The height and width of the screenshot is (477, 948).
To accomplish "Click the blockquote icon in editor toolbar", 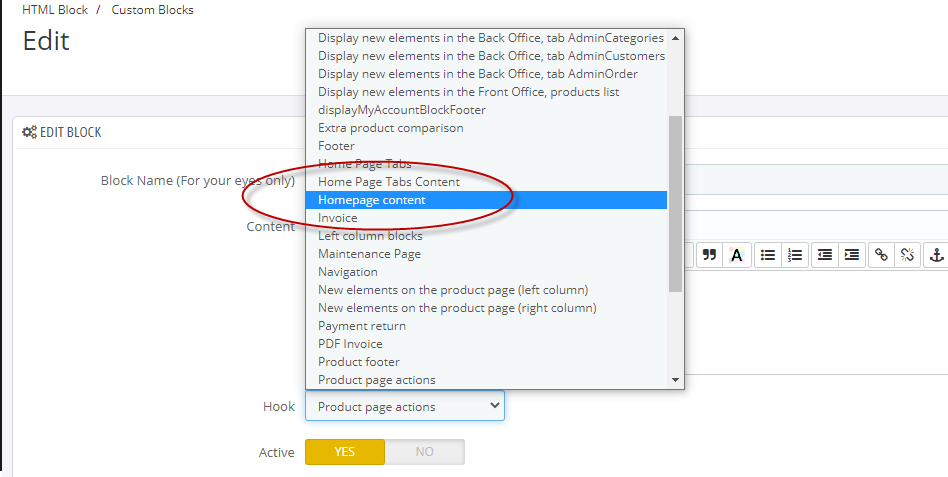I will 710,255.
